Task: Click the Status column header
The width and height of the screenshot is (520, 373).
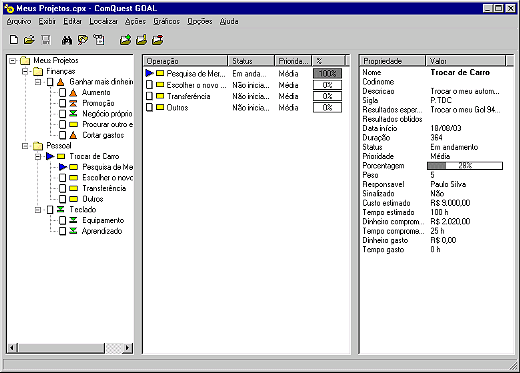Action: click(x=251, y=61)
